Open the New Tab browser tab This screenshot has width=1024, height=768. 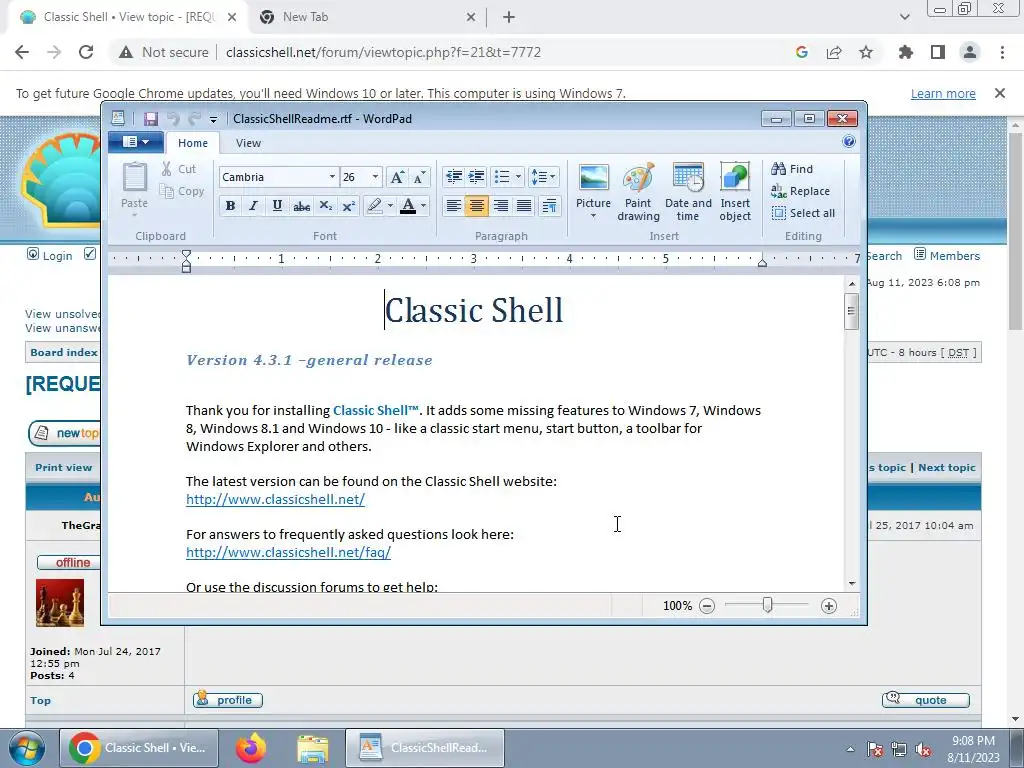[368, 17]
